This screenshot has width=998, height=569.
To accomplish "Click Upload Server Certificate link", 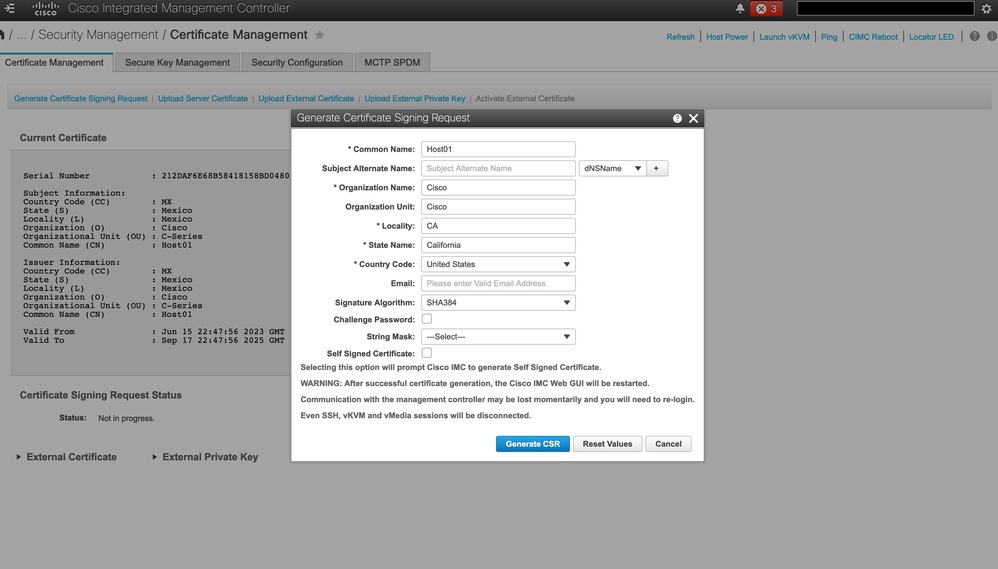I will click(x=203, y=99).
